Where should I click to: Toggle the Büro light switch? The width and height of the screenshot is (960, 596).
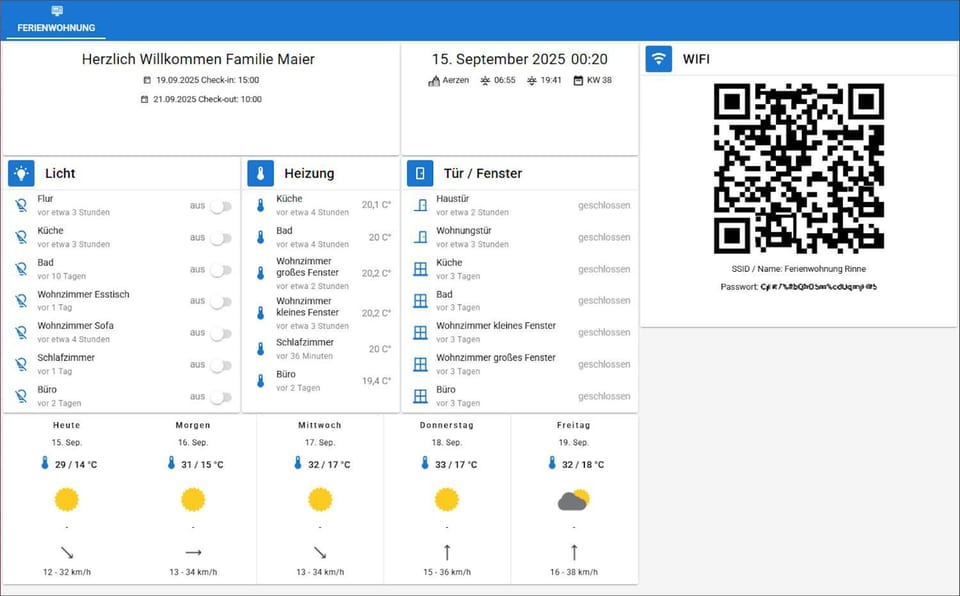(220, 398)
